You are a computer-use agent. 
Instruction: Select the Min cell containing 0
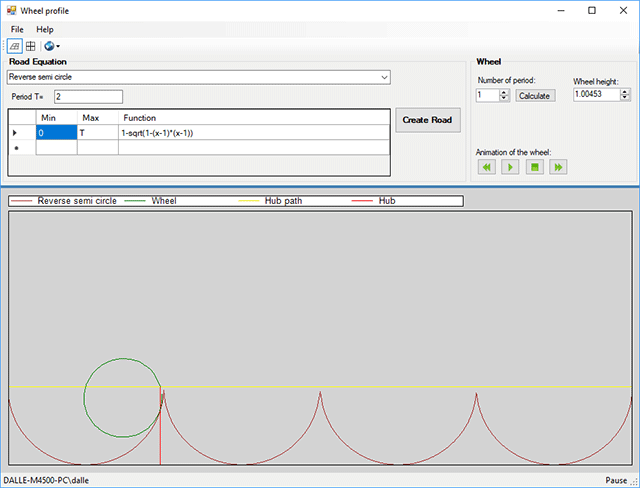coord(56,133)
